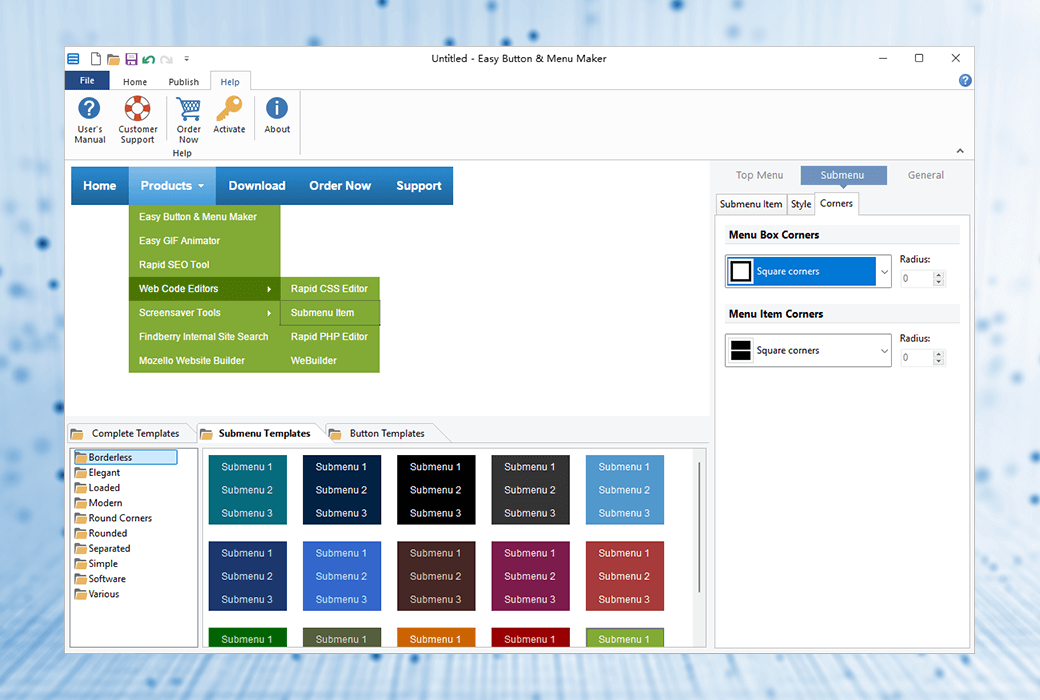The image size is (1040, 700).
Task: Click Order Now in the blue preview menu
Action: [x=340, y=186]
